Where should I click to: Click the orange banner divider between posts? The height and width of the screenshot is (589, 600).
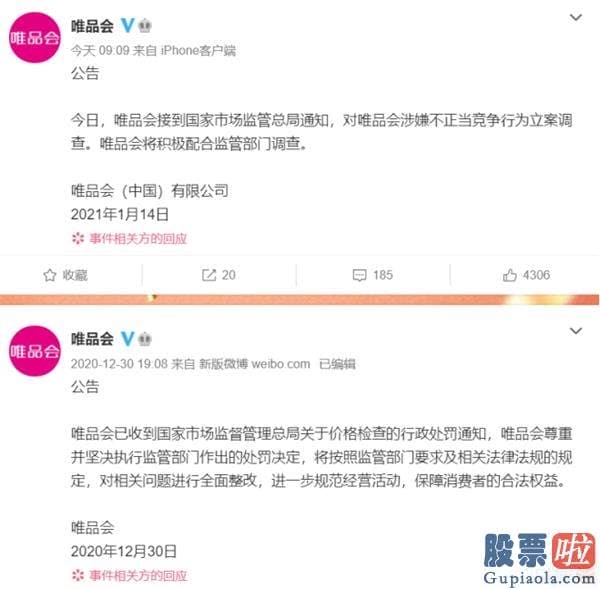pyautogui.click(x=300, y=299)
